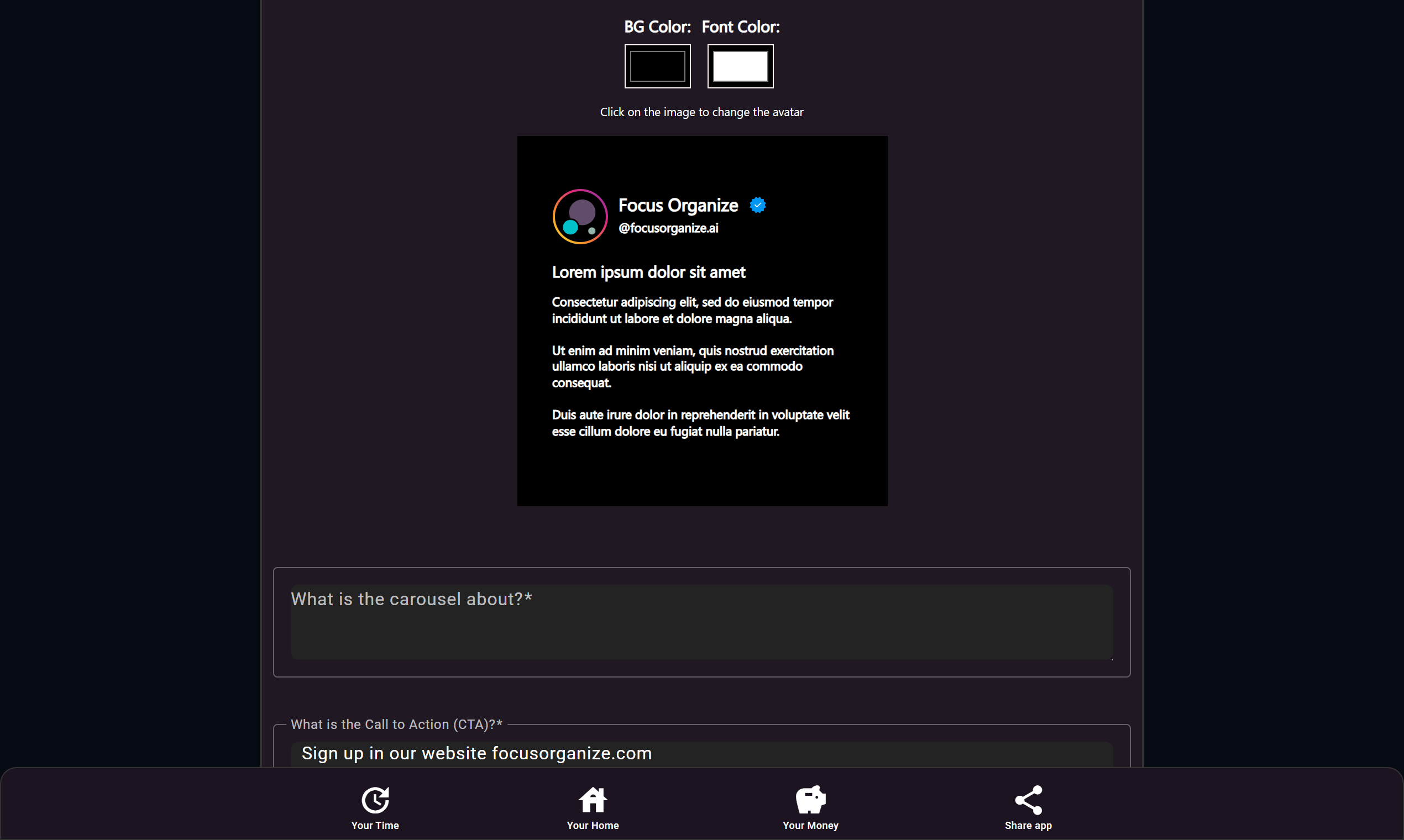Click the Ut enim ad minim veniam paragraph
Screen dimensions: 1404x840
point(693,366)
